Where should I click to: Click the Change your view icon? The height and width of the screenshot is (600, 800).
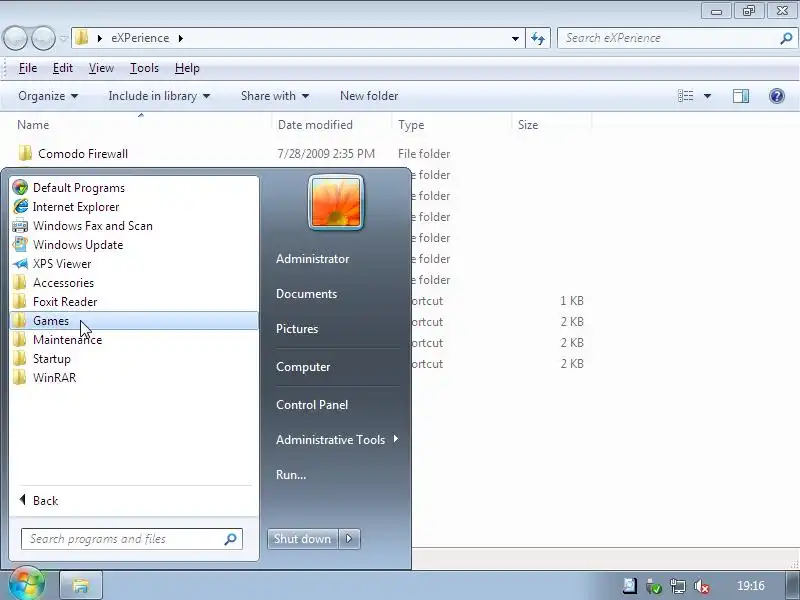pyautogui.click(x=685, y=96)
